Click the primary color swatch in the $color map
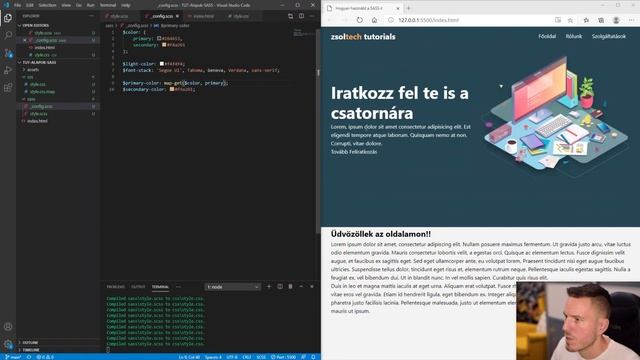Viewport: 640px width, 360px height. pyautogui.click(x=159, y=38)
